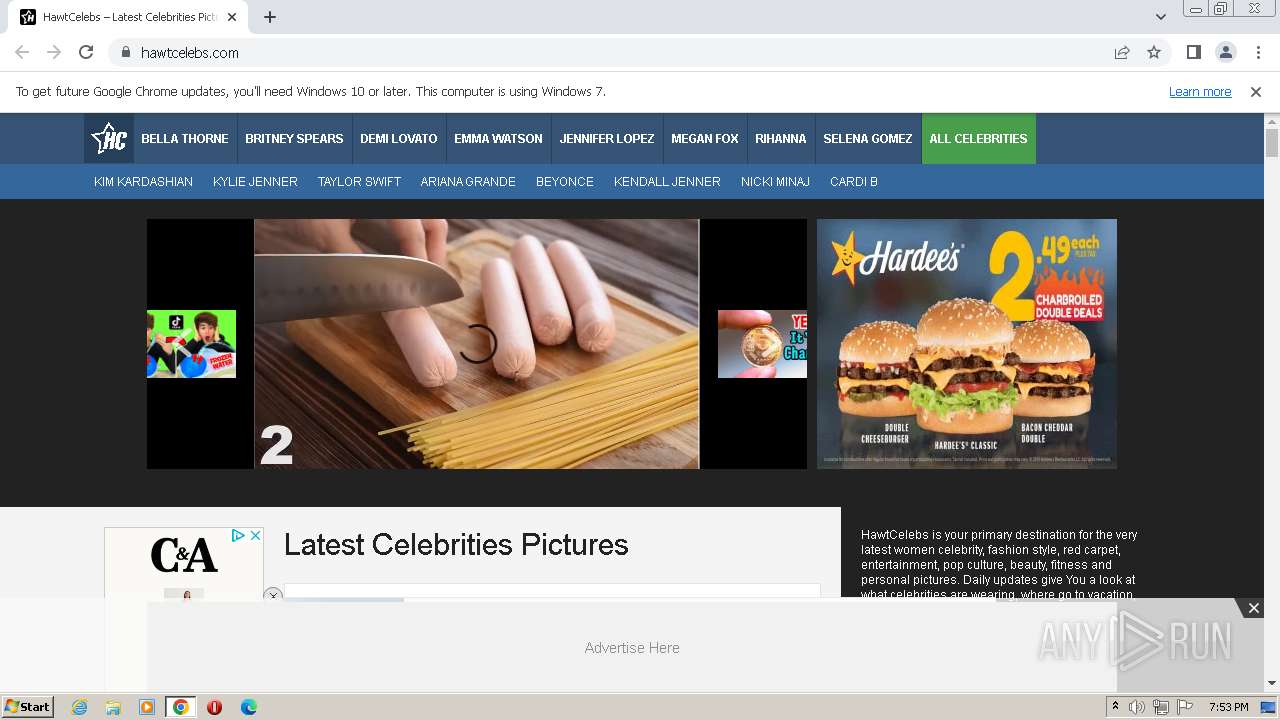Viewport: 1280px width, 720px height.
Task: Dismiss the small circular X overlay button
Action: click(273, 596)
